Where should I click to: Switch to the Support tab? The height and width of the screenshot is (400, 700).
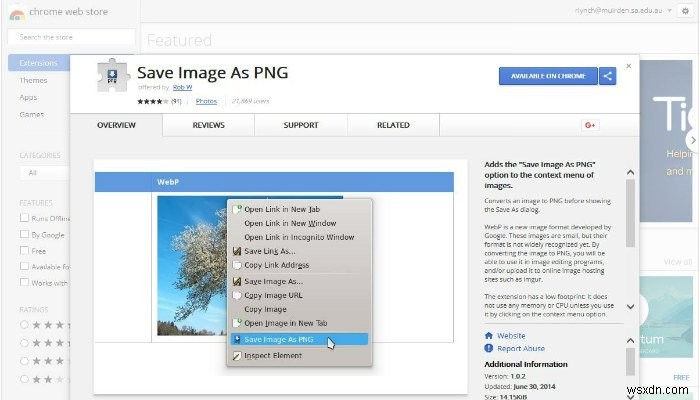coord(301,125)
